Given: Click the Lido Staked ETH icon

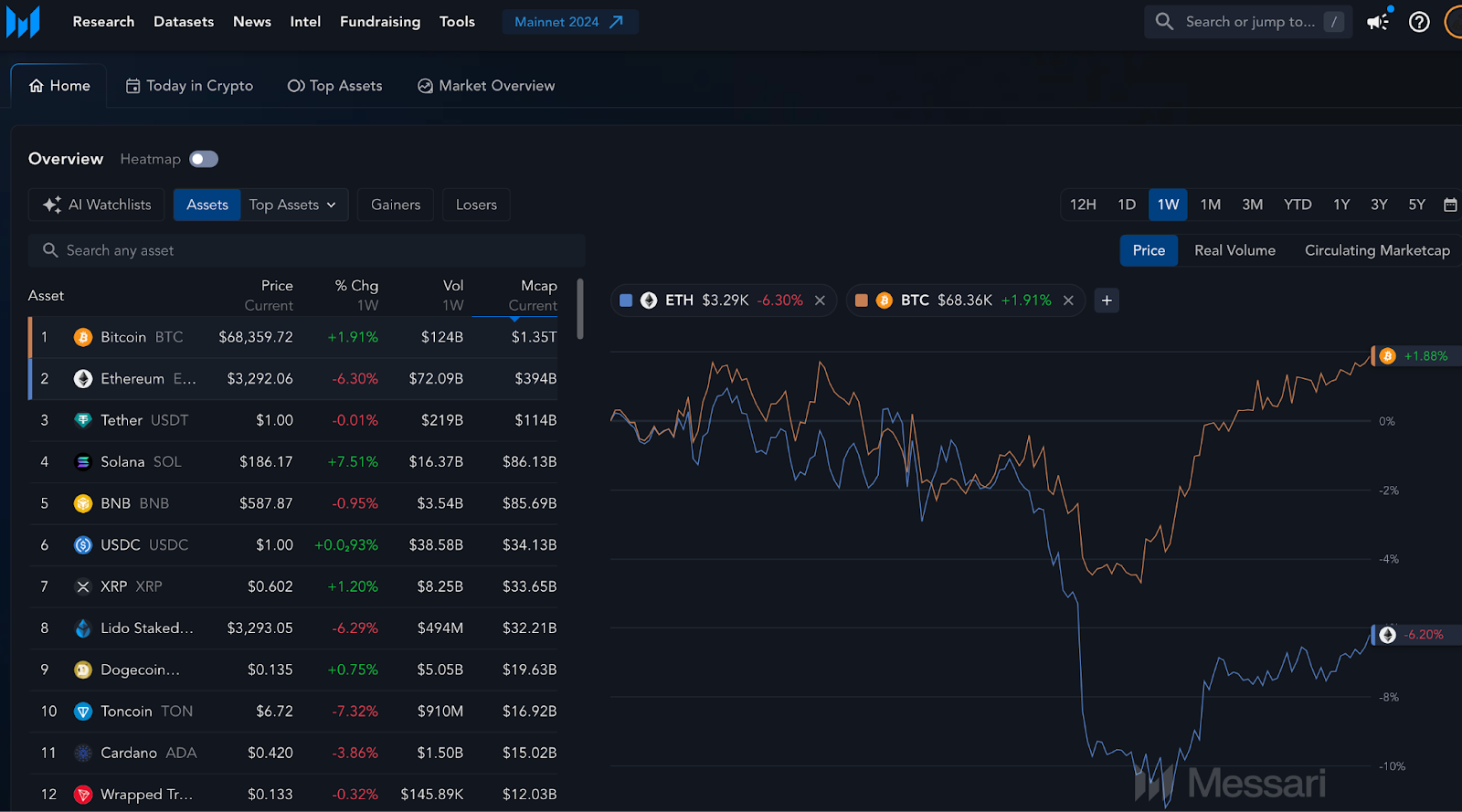Looking at the screenshot, I should [83, 628].
